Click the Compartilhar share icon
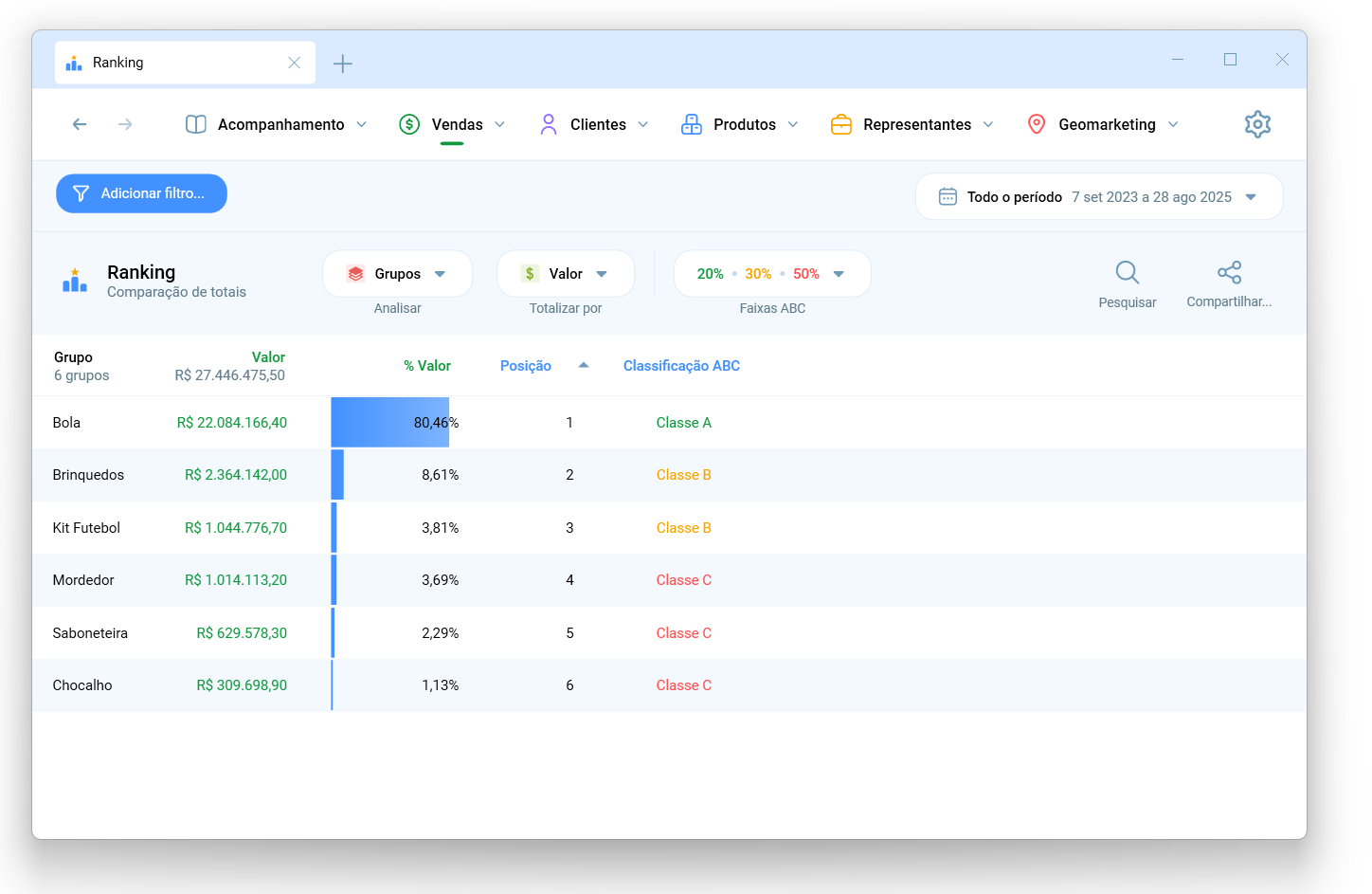Image resolution: width=1372 pixels, height=894 pixels. 1229,273
